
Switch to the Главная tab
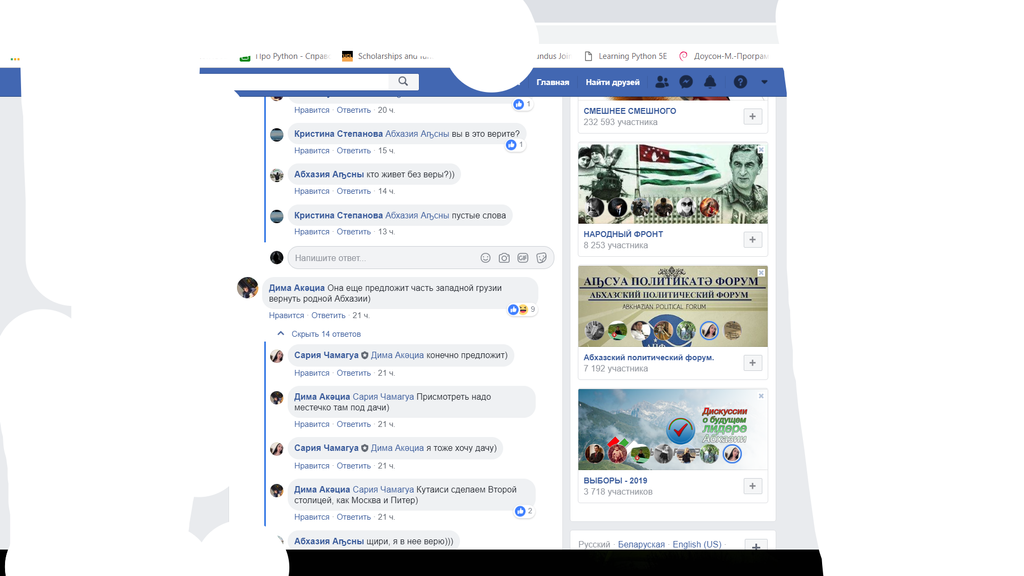pos(554,81)
